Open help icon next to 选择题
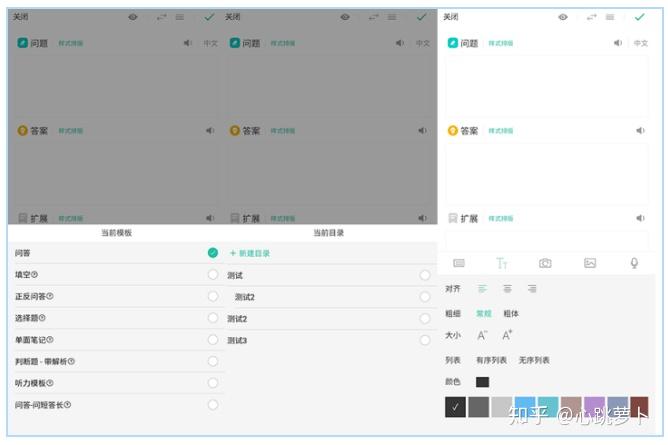 [42, 318]
